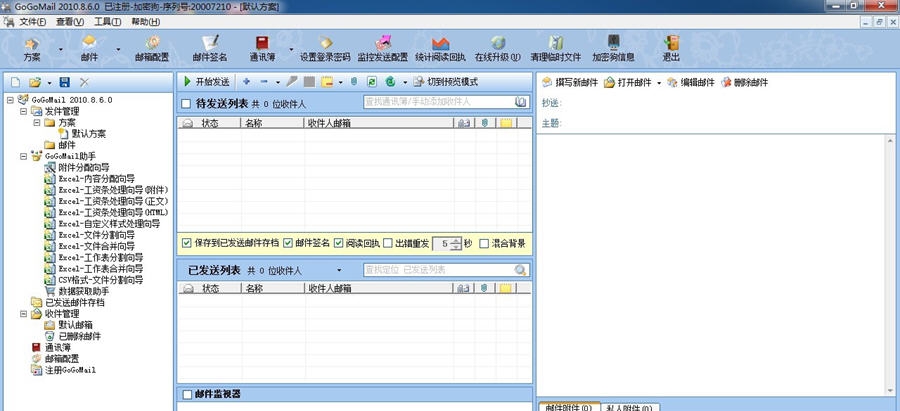
Task: Open dropdown beside the minus icon
Action: point(278,83)
